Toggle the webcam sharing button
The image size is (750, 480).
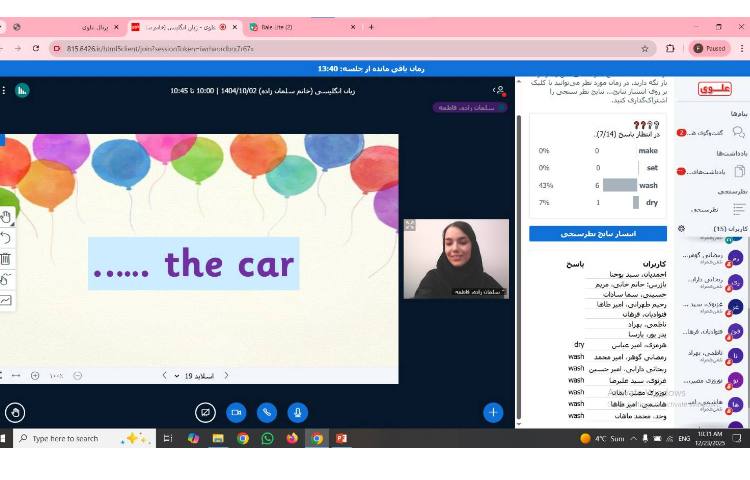pyautogui.click(x=236, y=413)
